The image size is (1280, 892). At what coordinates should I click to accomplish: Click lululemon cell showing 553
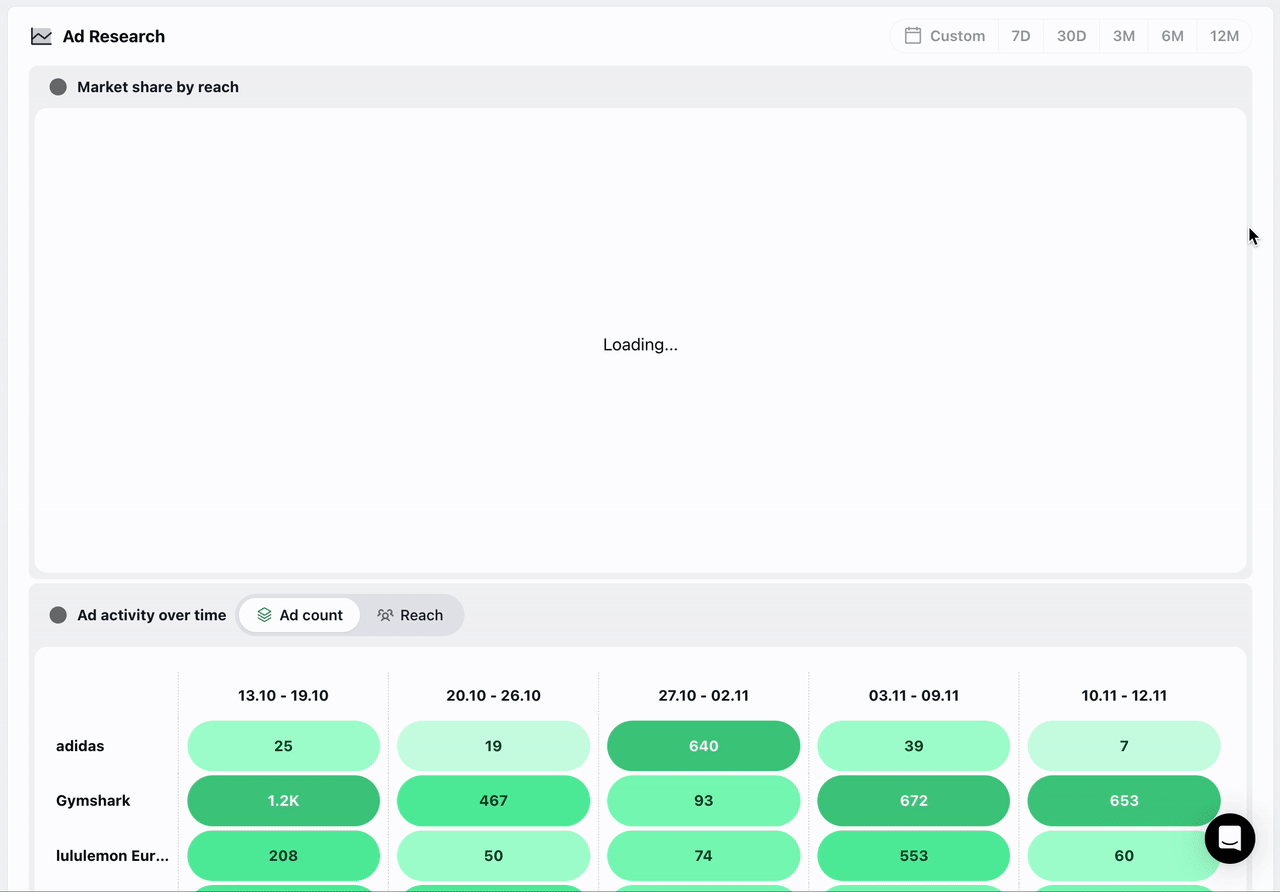(x=913, y=856)
